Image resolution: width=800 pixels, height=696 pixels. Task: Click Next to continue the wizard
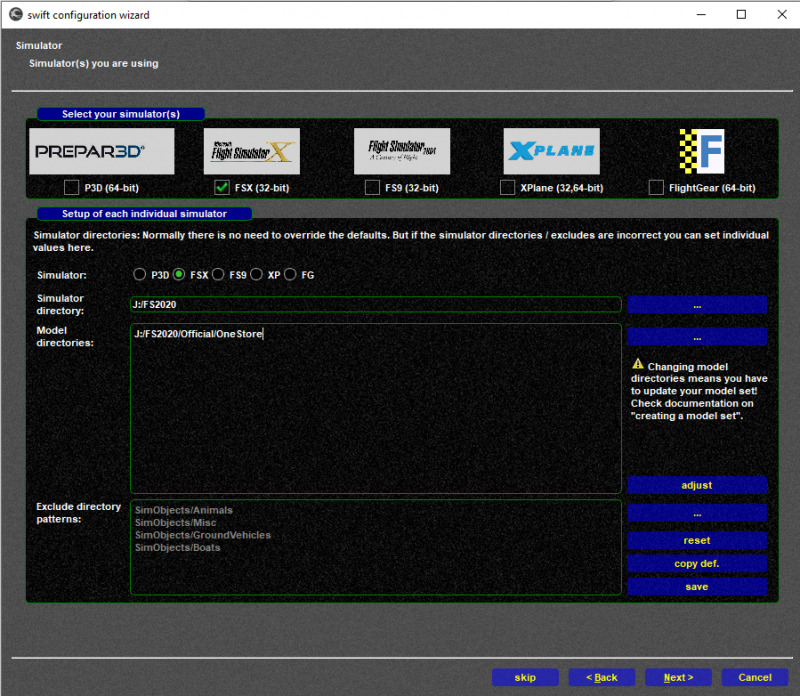tap(678, 677)
